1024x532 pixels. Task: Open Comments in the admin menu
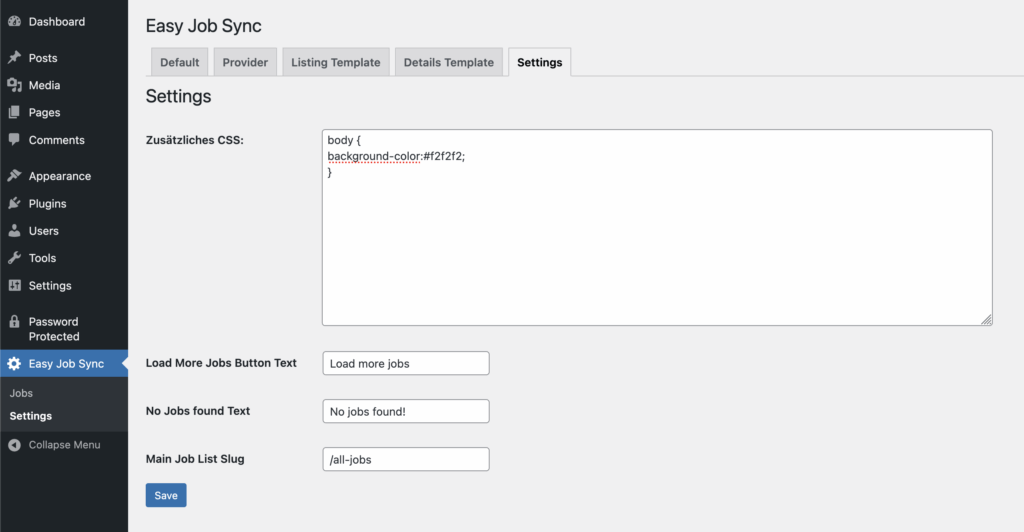64,140
